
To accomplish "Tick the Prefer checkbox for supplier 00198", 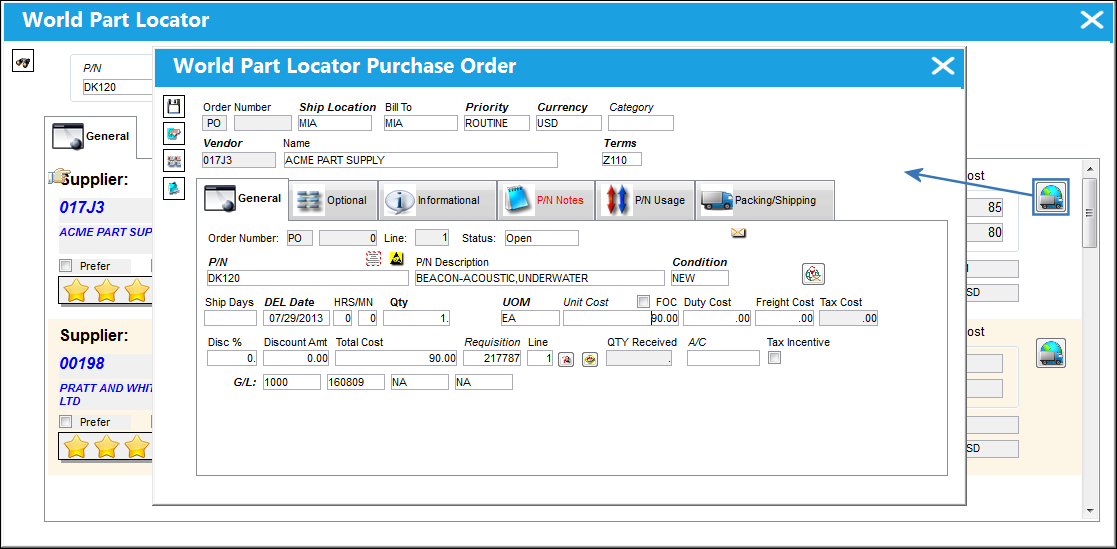I will pyautogui.click(x=66, y=422).
